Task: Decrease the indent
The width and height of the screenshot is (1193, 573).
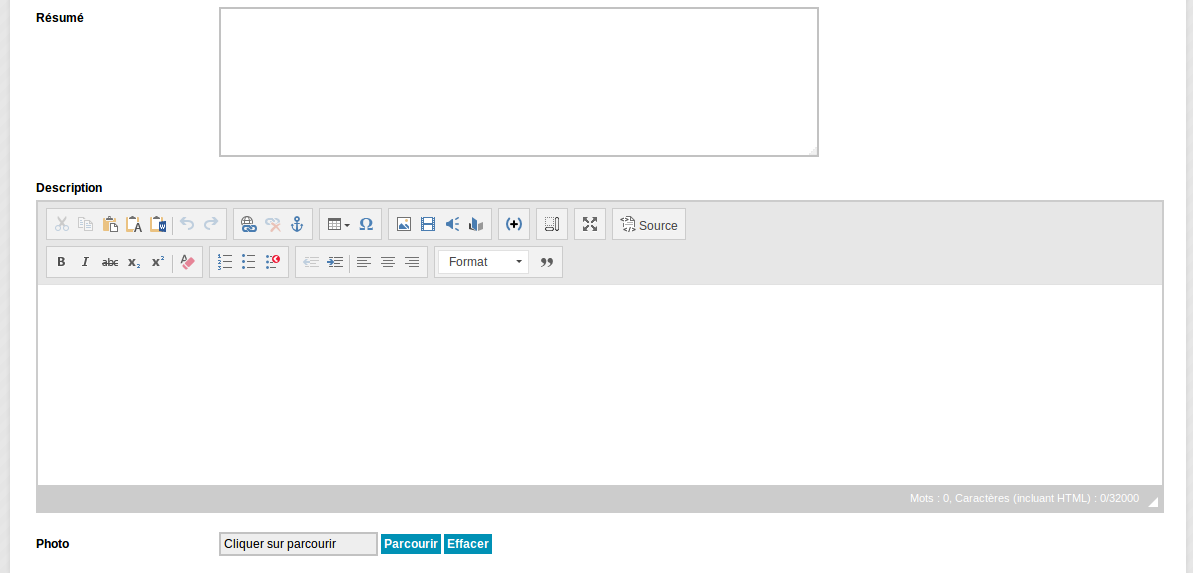Action: [311, 262]
